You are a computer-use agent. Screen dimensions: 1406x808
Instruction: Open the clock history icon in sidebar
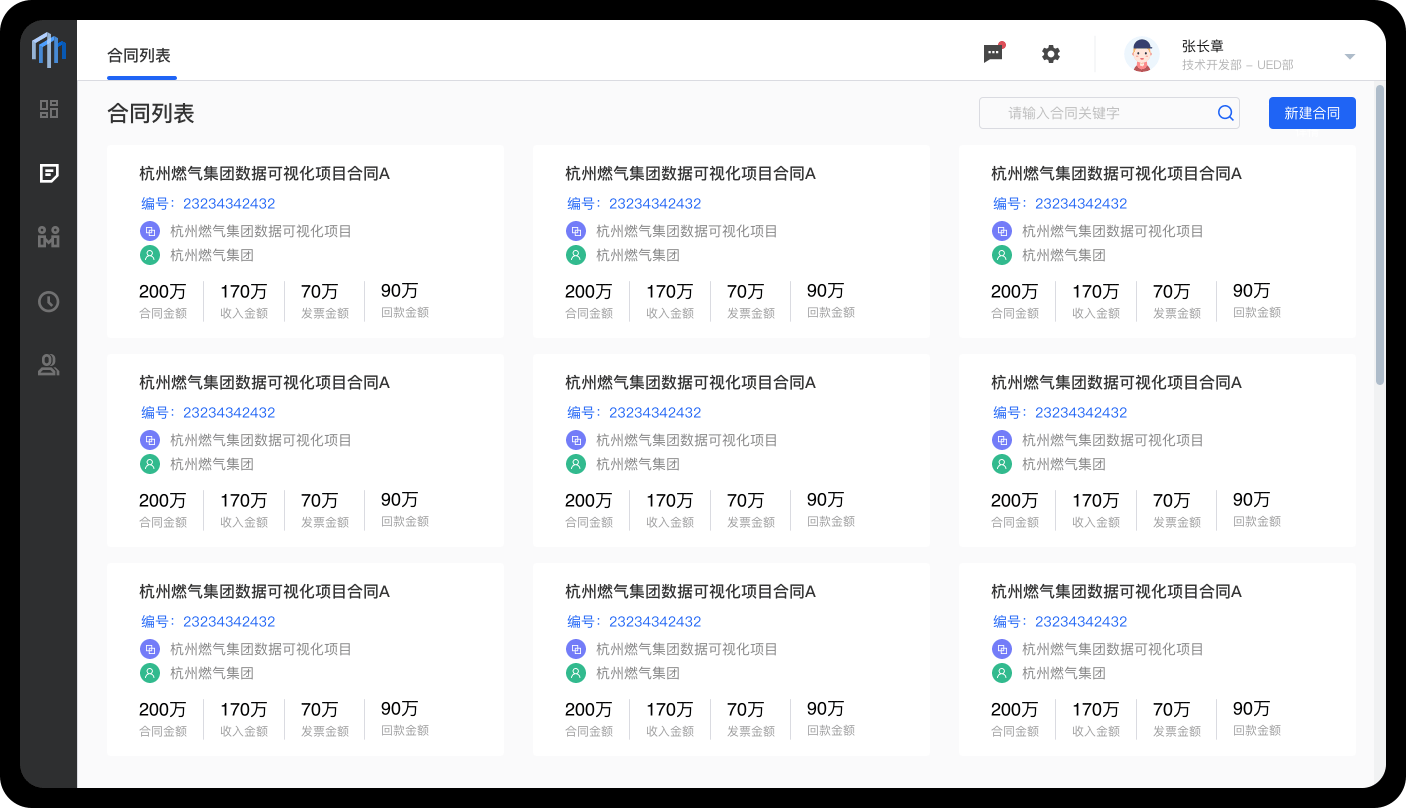coord(49,301)
